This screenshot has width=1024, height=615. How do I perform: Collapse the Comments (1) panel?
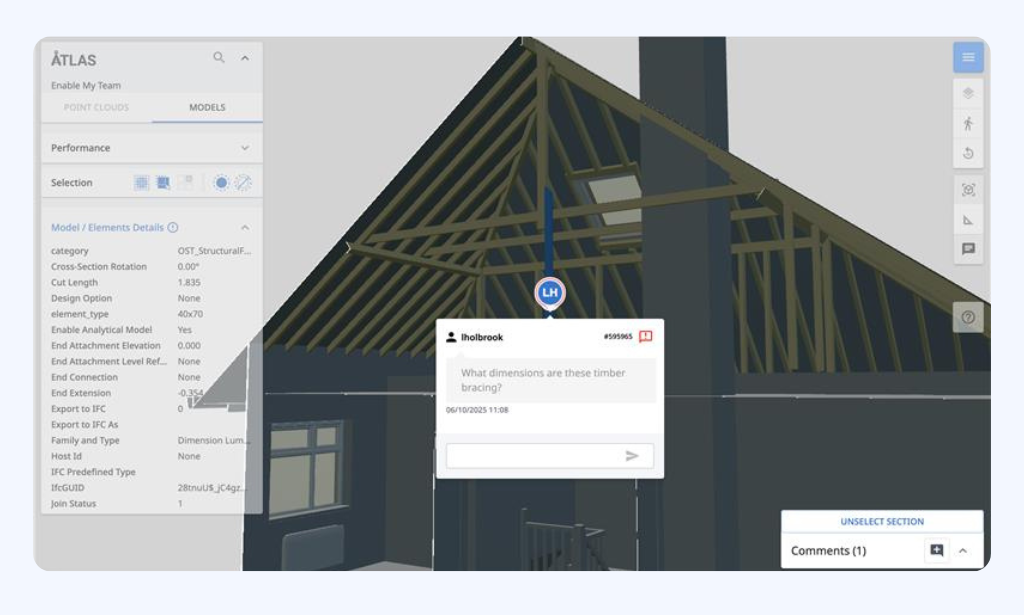[x=963, y=550]
